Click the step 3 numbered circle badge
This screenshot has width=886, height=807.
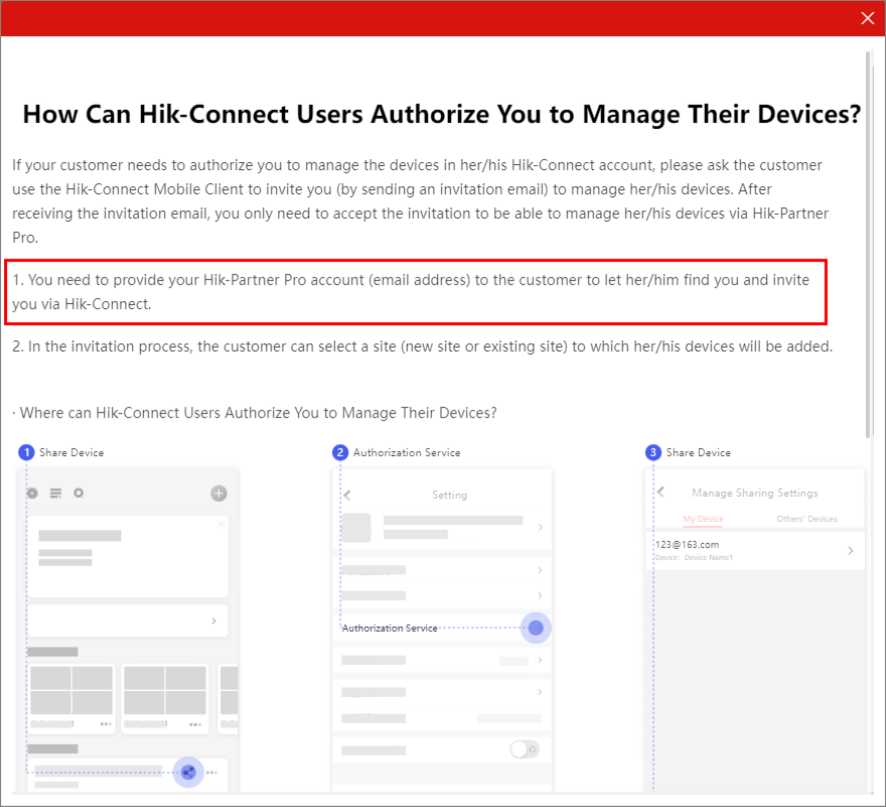click(654, 453)
